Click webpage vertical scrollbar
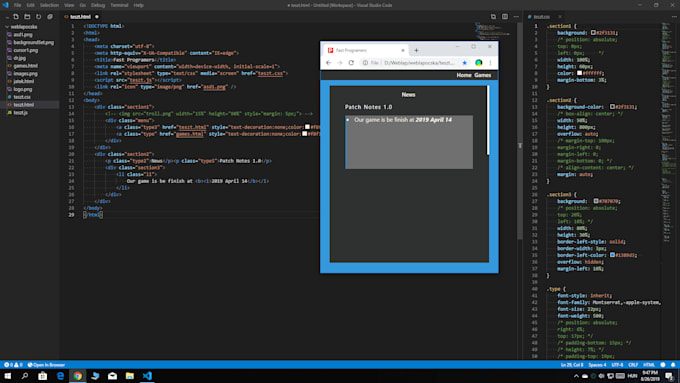The image size is (680, 383). click(488, 121)
